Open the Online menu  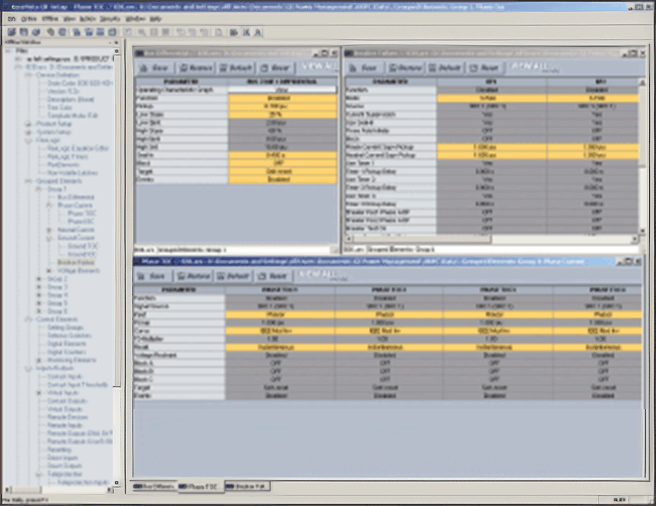pyautogui.click(x=29, y=19)
